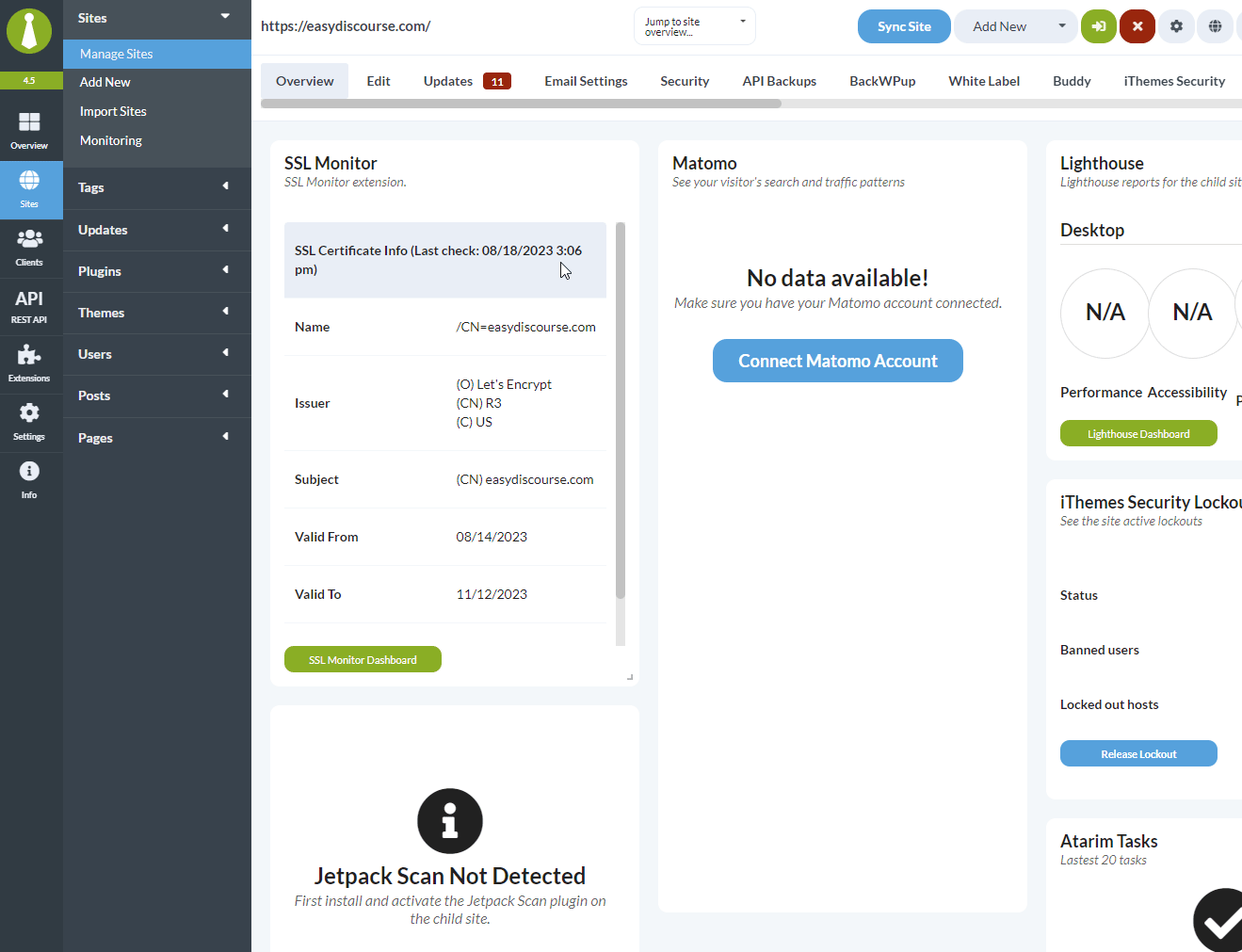1242x952 pixels.
Task: Open the Add New dropdown arrow
Action: [1062, 26]
